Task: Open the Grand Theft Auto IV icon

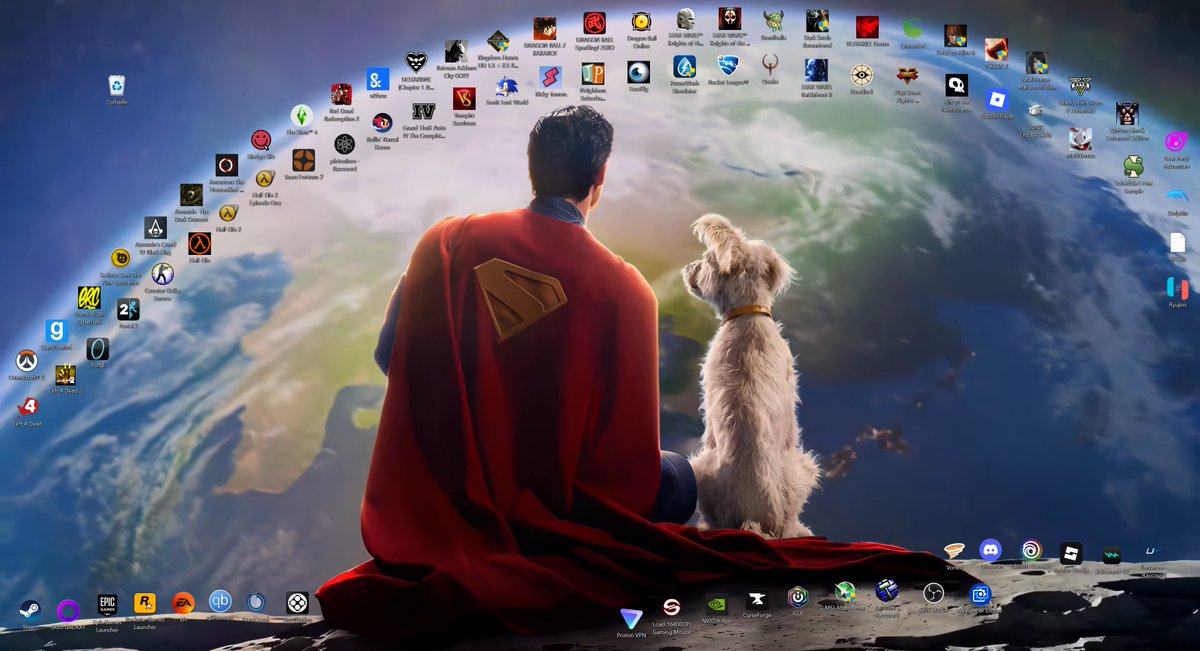Action: tap(424, 110)
